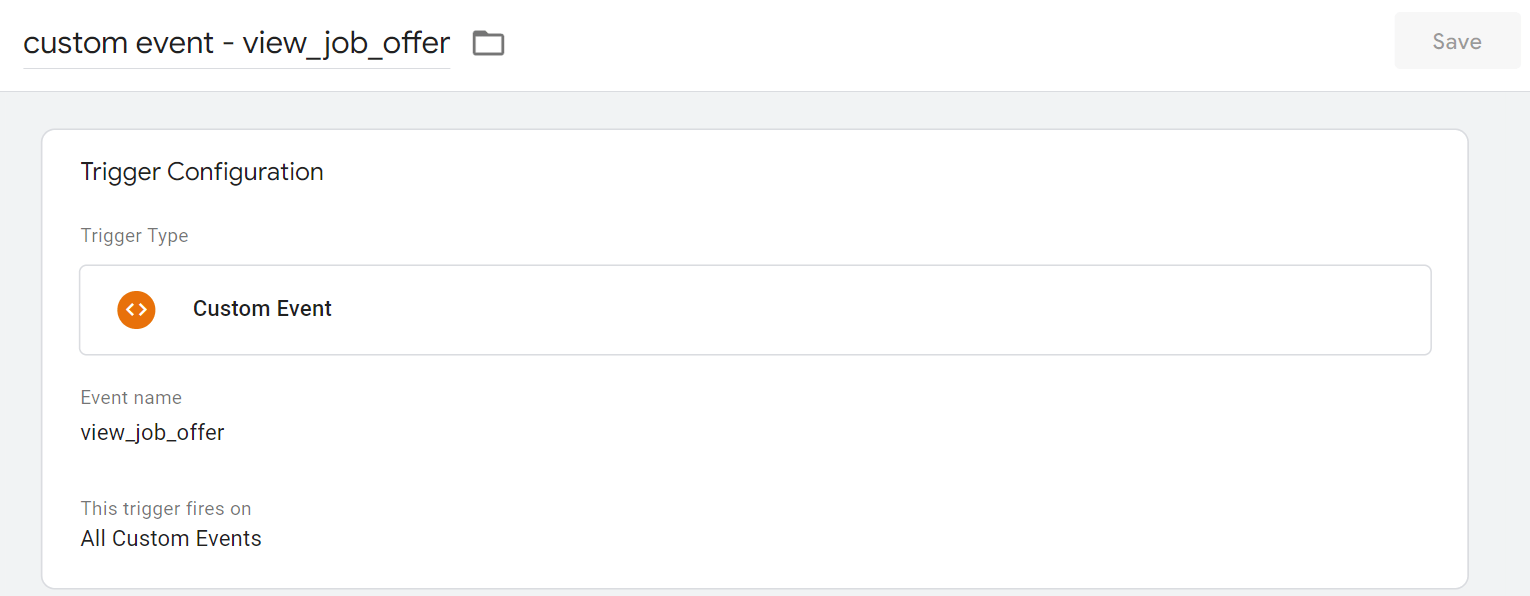Click the "Trigger Type" label
Viewport: 1530px width, 596px height.
(134, 236)
